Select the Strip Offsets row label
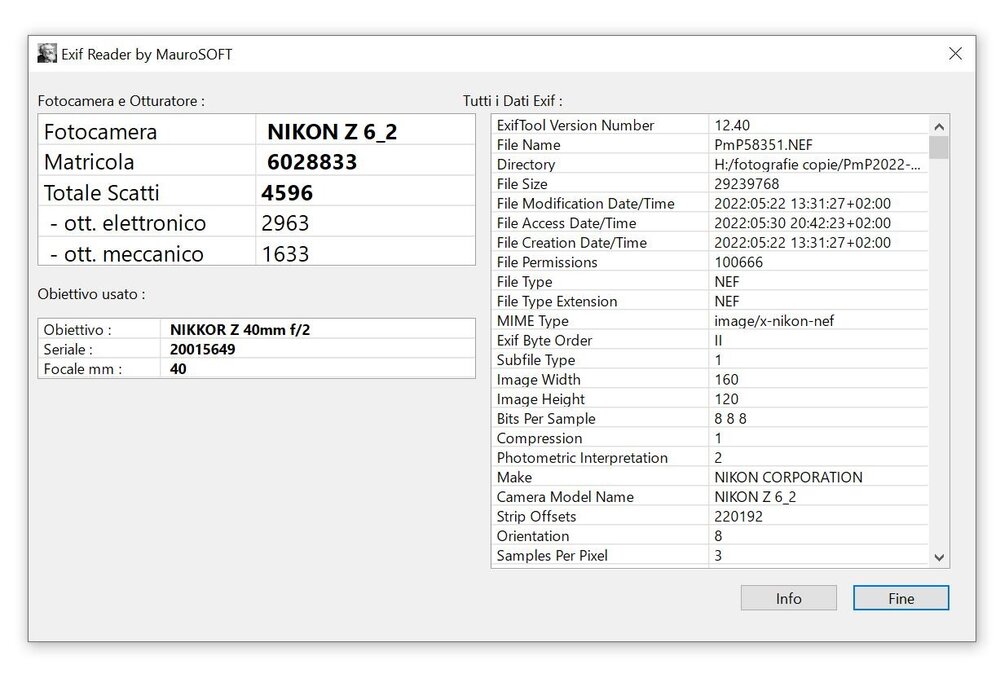The height and width of the screenshot is (678, 1000). (x=536, y=517)
